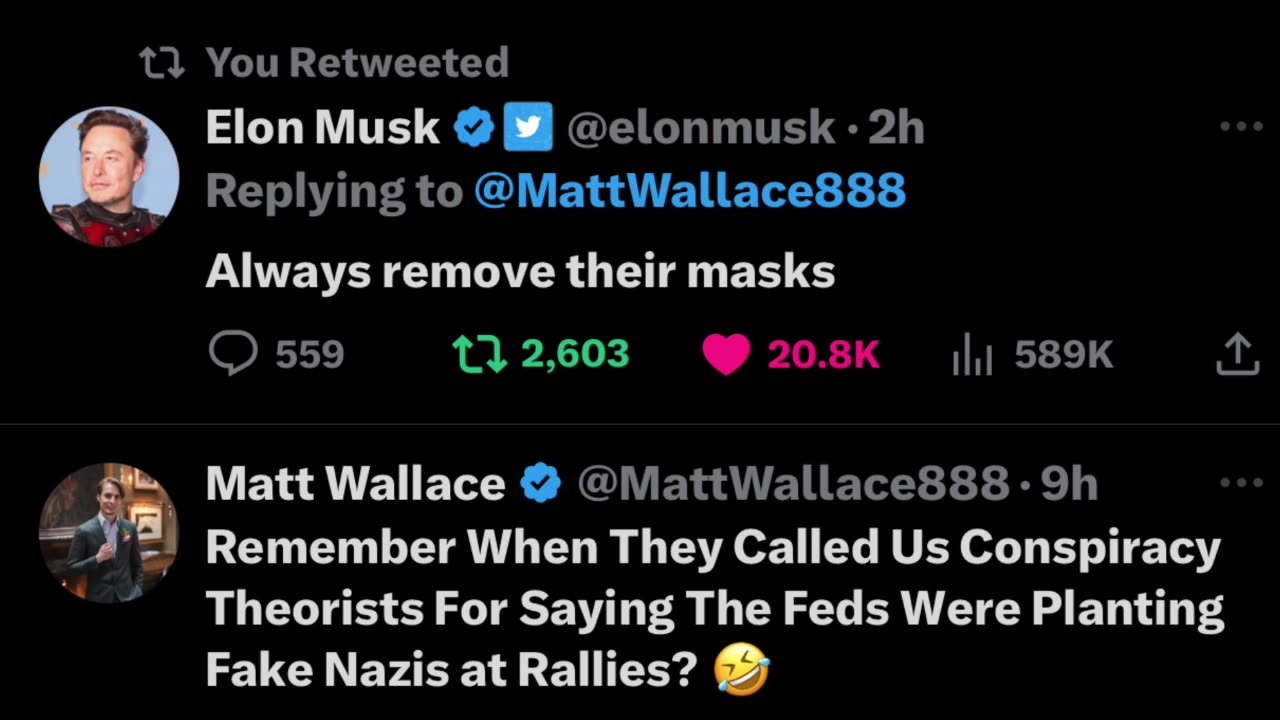Click the You Retweeted retweet icon

pyautogui.click(x=162, y=63)
